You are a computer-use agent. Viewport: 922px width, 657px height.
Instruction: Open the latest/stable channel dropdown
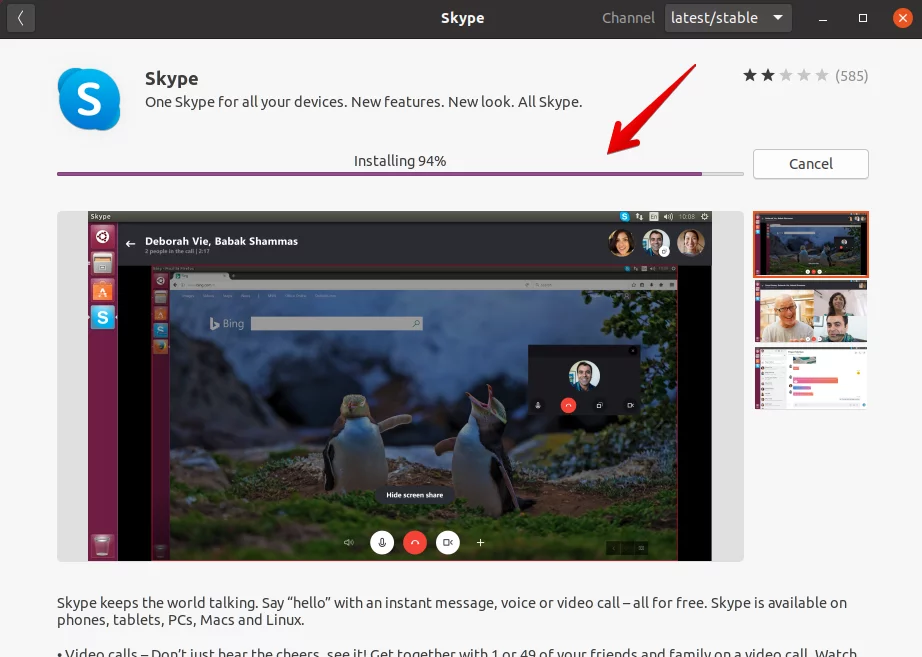(728, 18)
